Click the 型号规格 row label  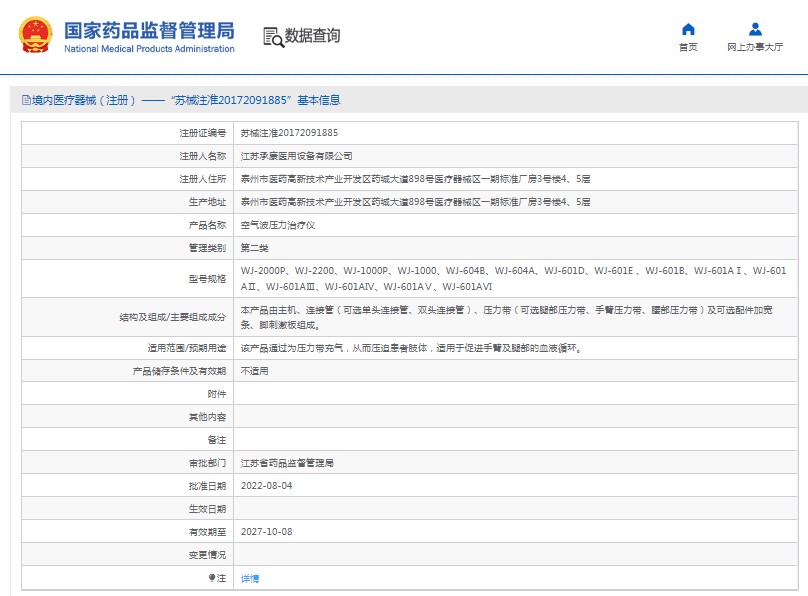pyautogui.click(x=207, y=279)
